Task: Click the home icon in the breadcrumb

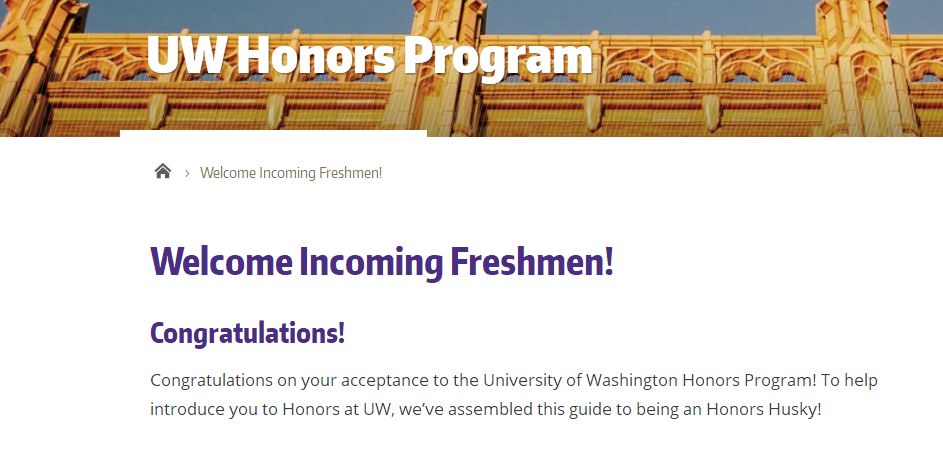Action: click(x=162, y=171)
